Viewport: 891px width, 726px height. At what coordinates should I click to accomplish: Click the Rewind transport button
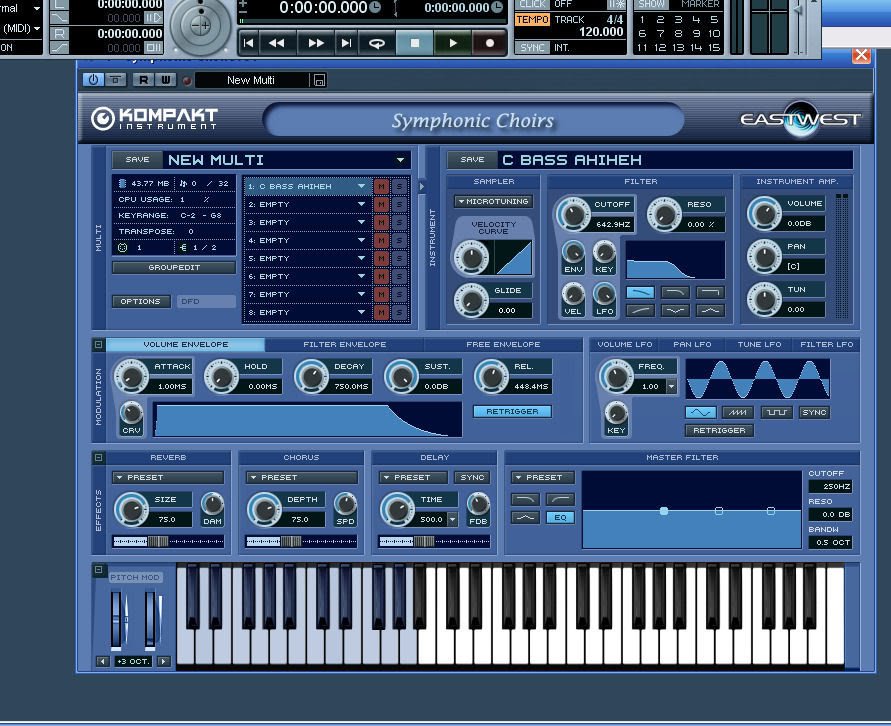click(277, 43)
